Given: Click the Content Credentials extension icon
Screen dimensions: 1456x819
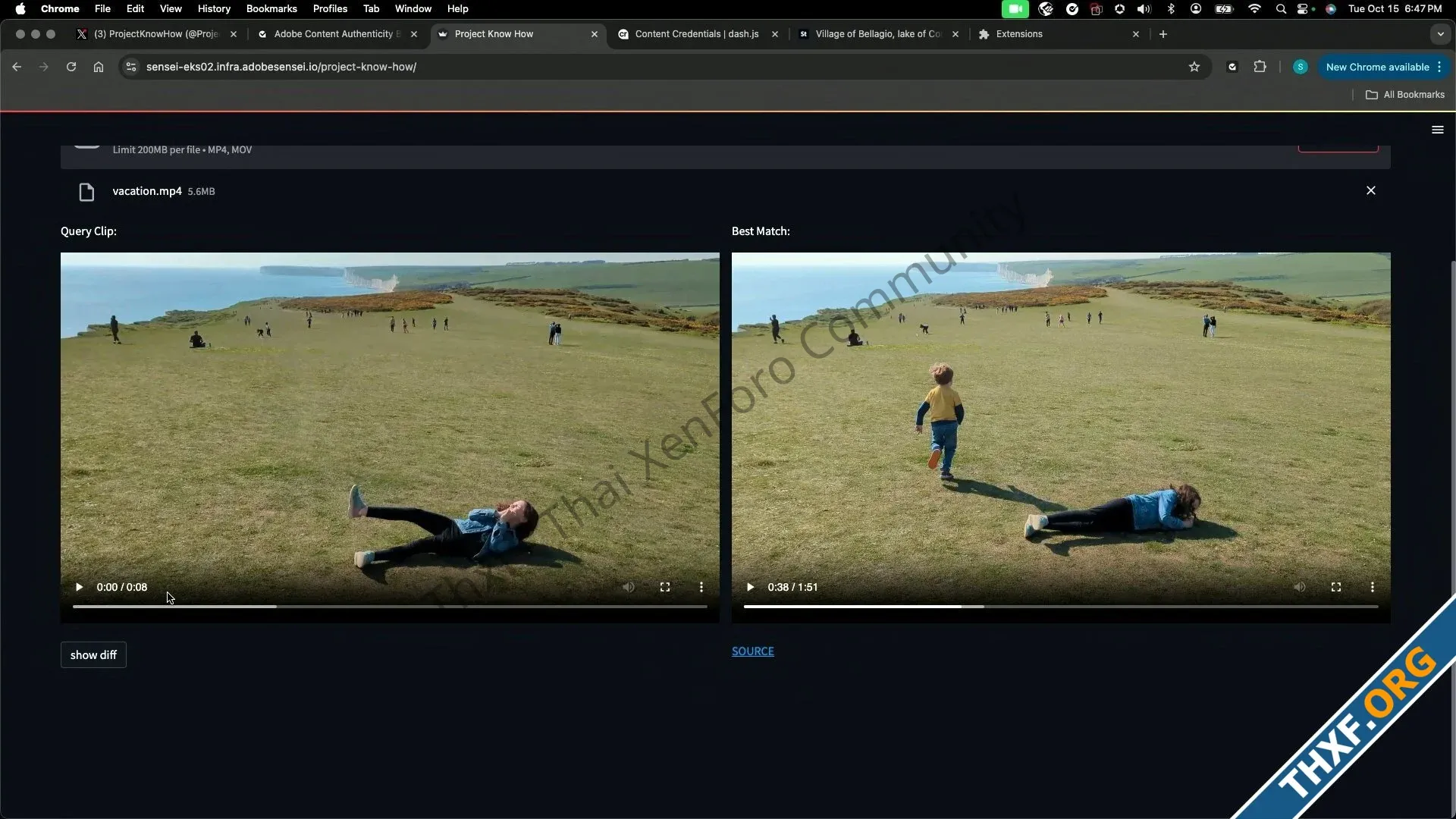Looking at the screenshot, I should pyautogui.click(x=1232, y=67).
